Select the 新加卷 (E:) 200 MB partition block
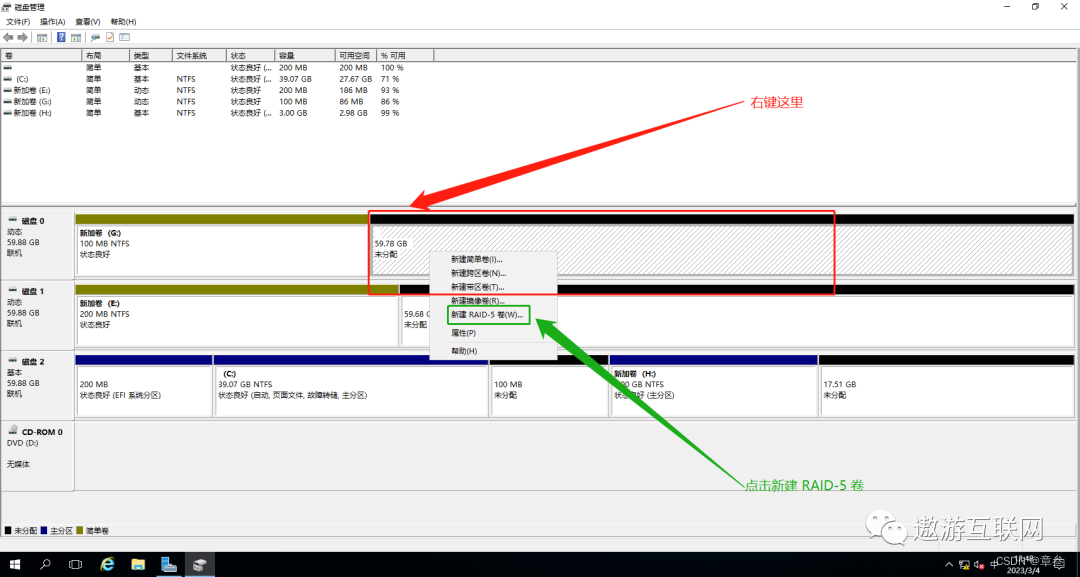The image size is (1080, 577). tap(237, 315)
